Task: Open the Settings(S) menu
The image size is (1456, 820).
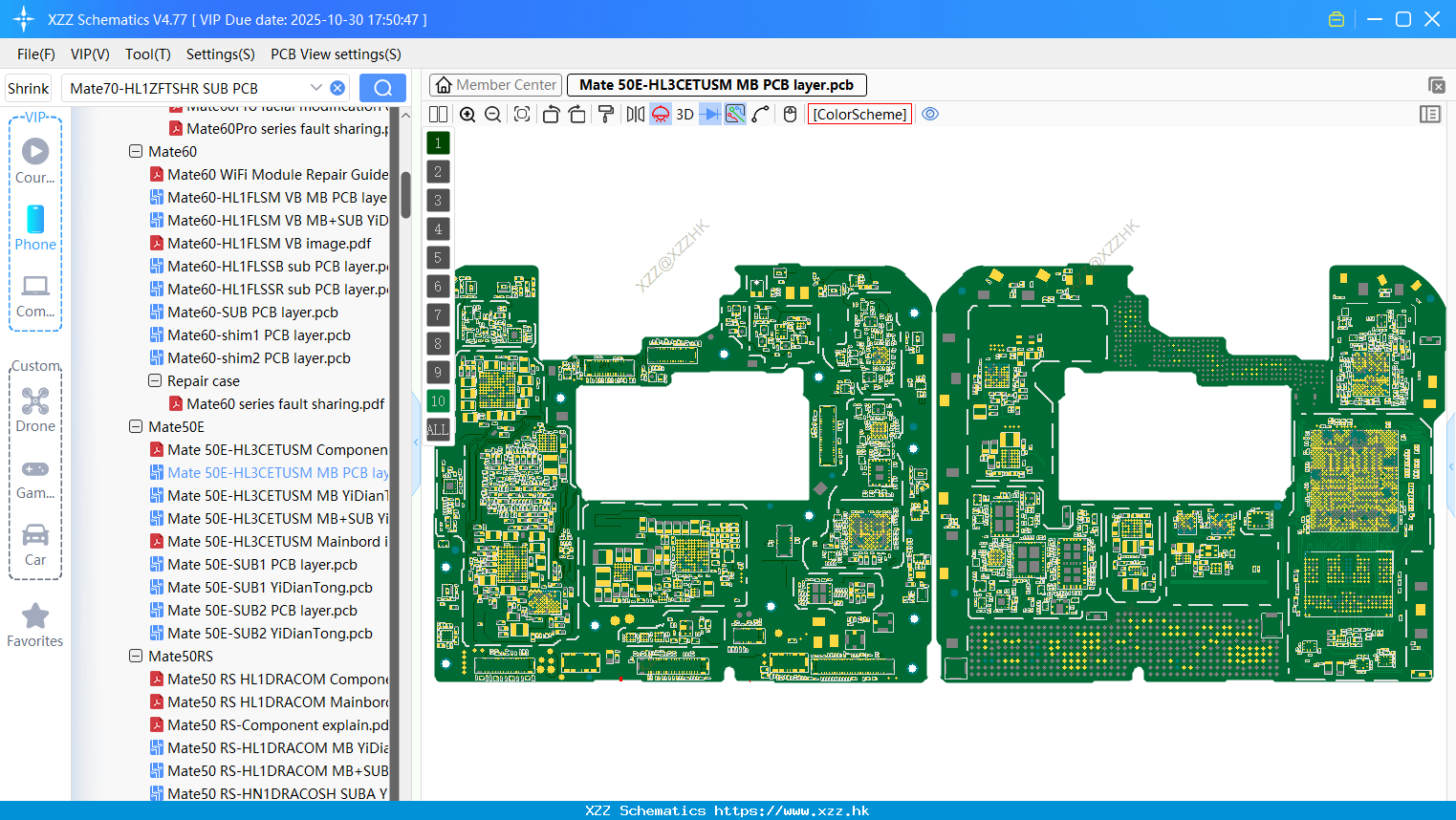Action: pyautogui.click(x=221, y=54)
